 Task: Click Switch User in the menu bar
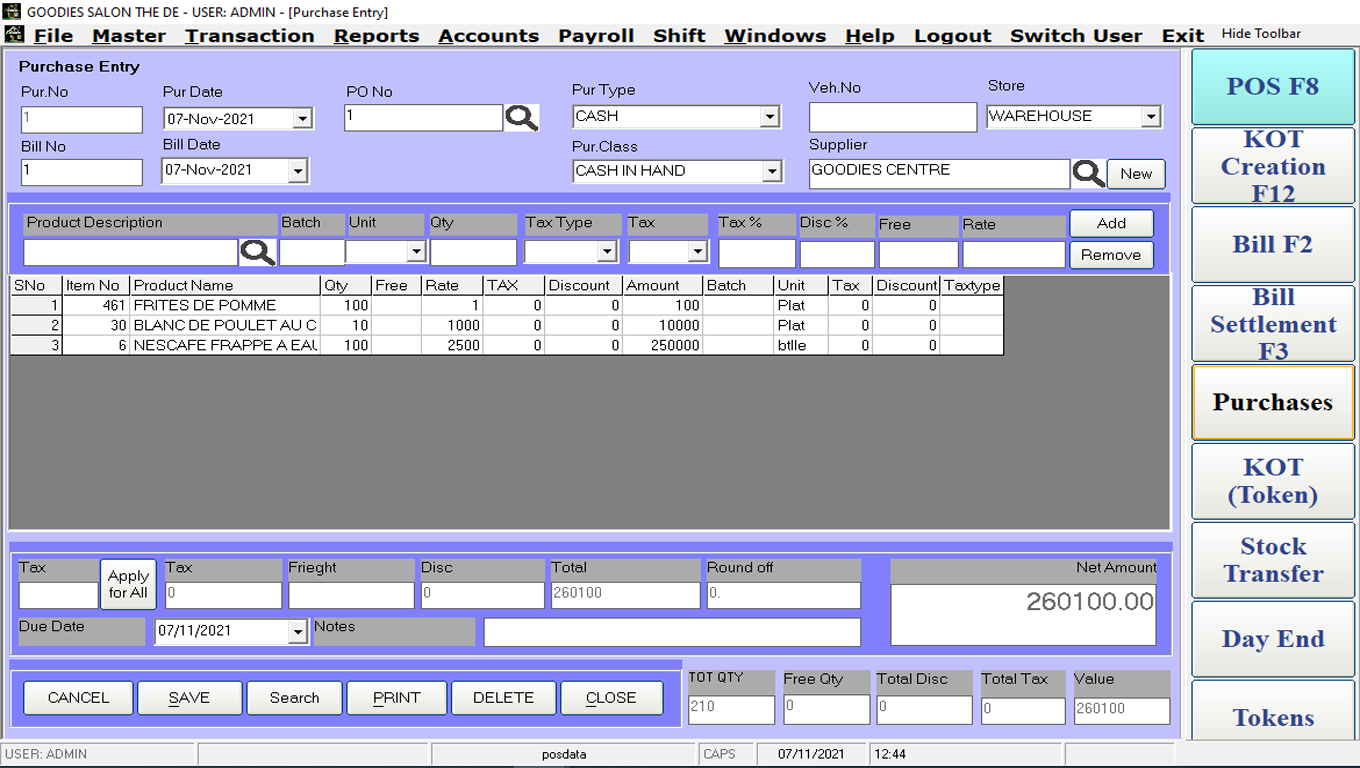coord(1076,35)
